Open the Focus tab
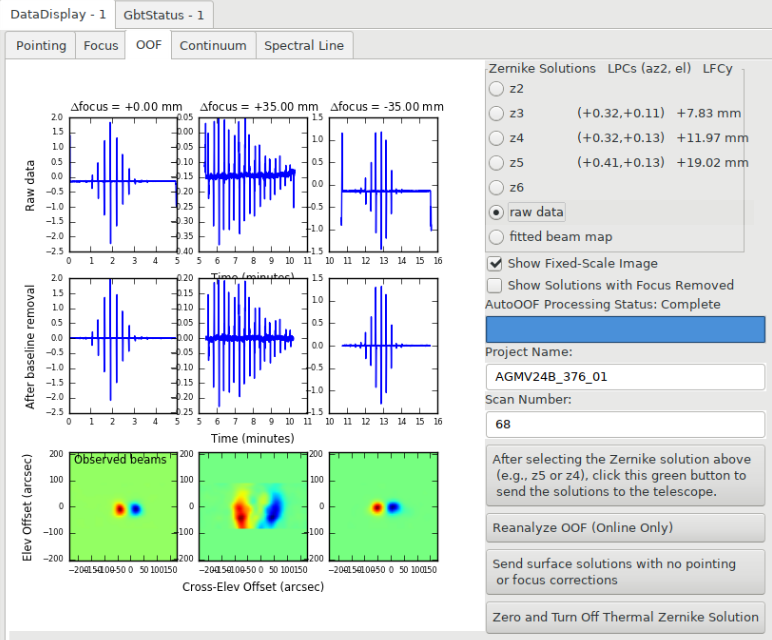 [x=100, y=46]
